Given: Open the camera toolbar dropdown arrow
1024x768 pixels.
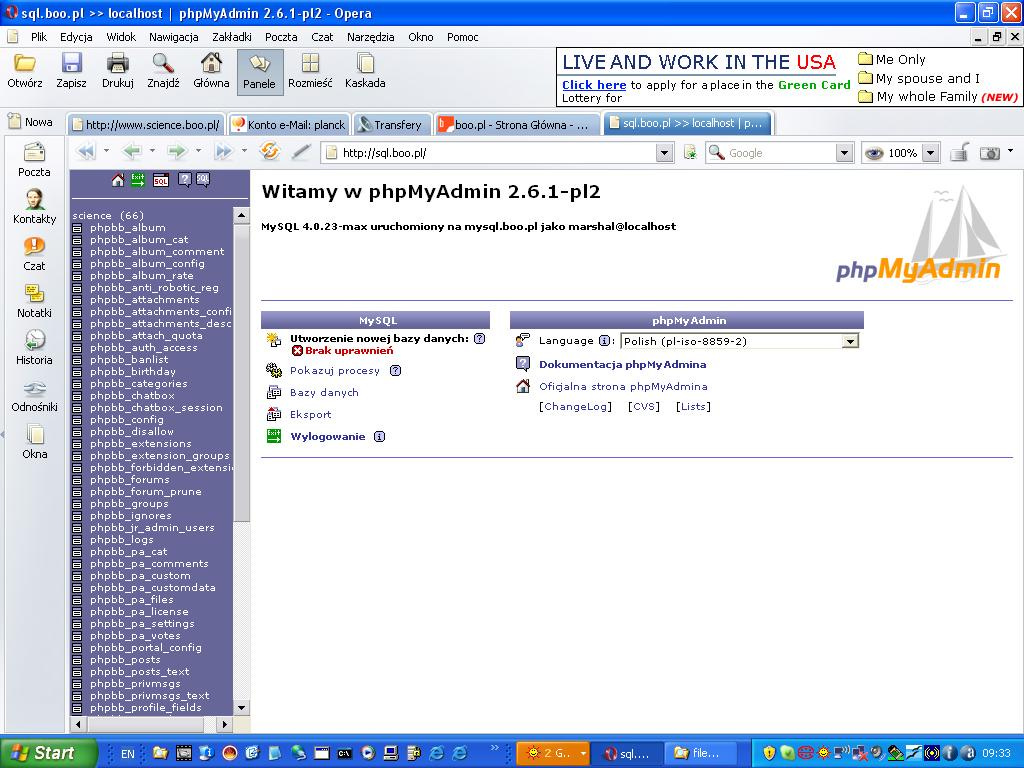Looking at the screenshot, I should pos(1011,152).
